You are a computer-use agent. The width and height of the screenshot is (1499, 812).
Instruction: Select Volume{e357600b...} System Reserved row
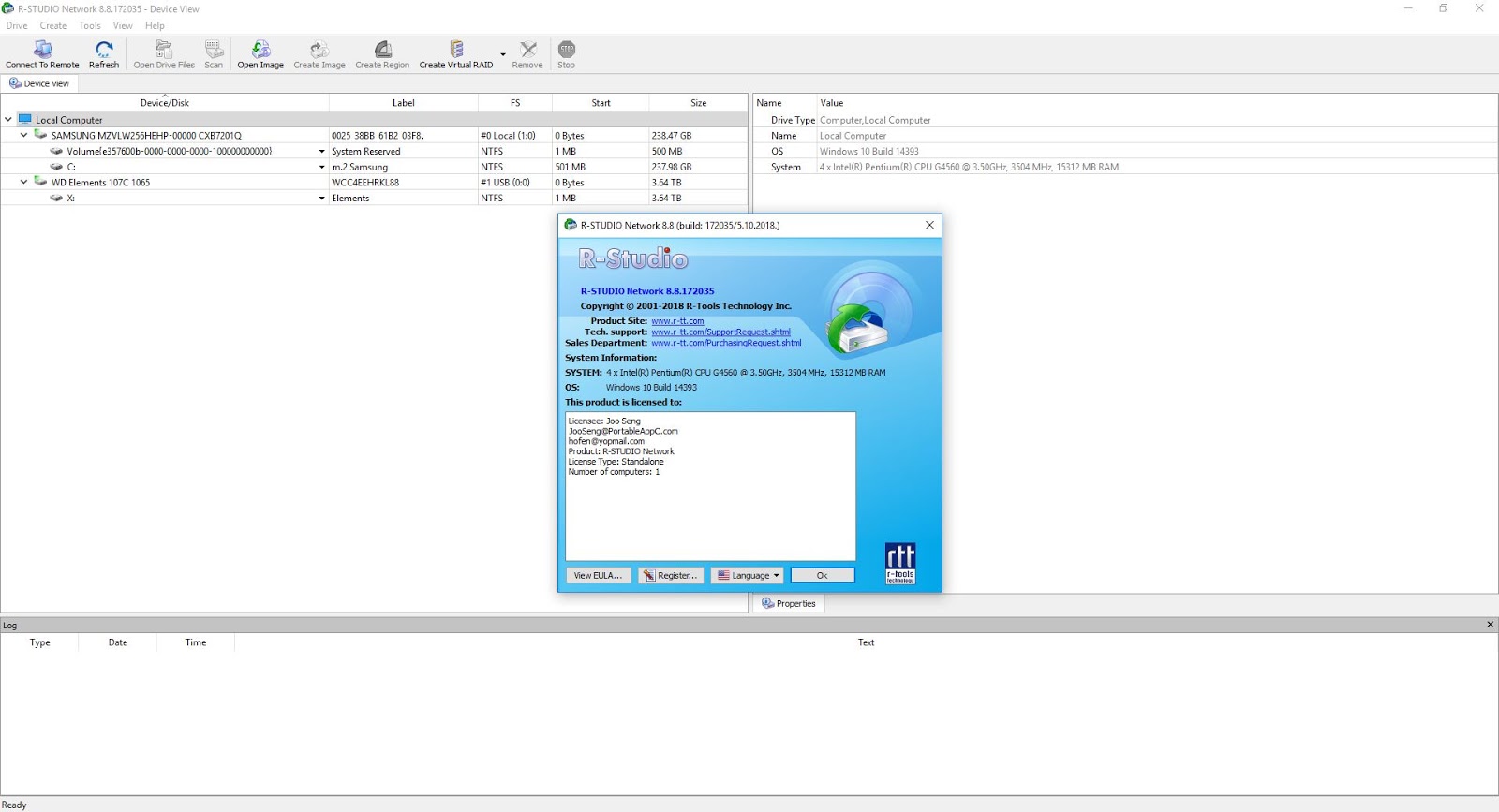pos(374,151)
